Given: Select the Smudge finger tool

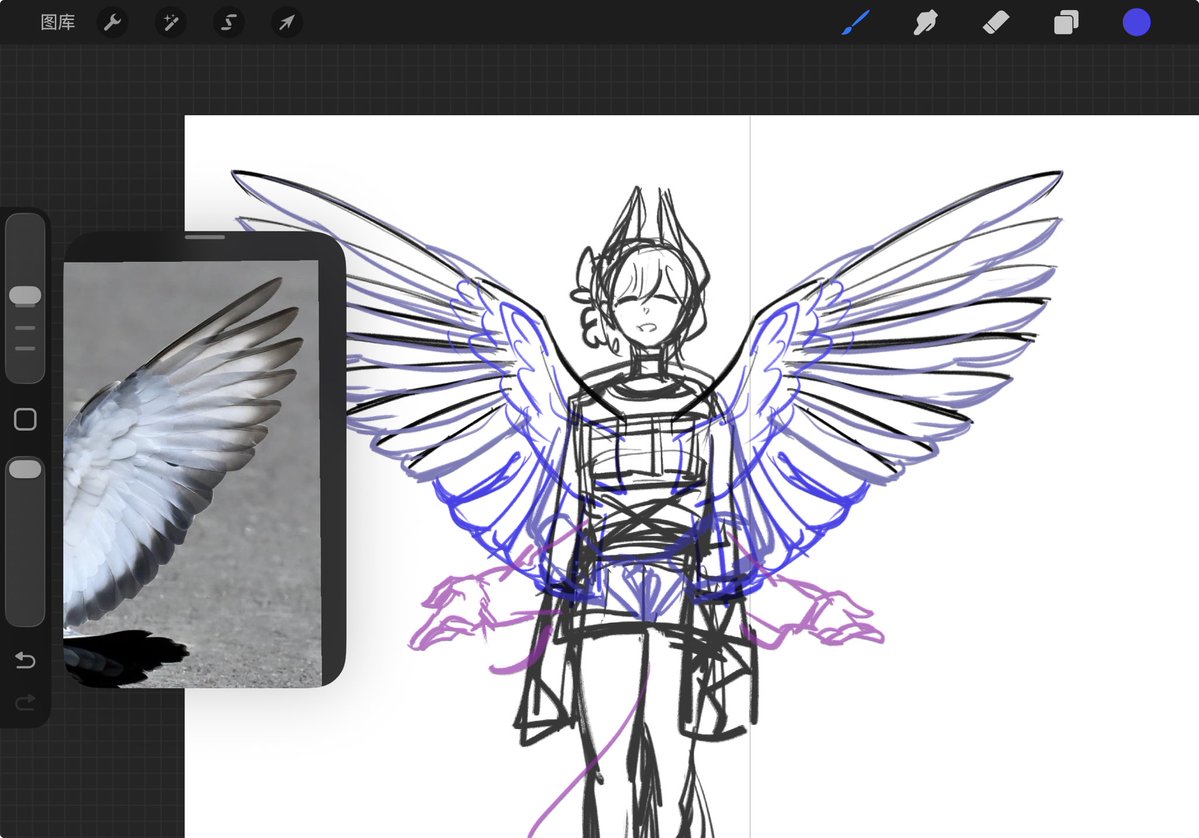Looking at the screenshot, I should tap(925, 22).
